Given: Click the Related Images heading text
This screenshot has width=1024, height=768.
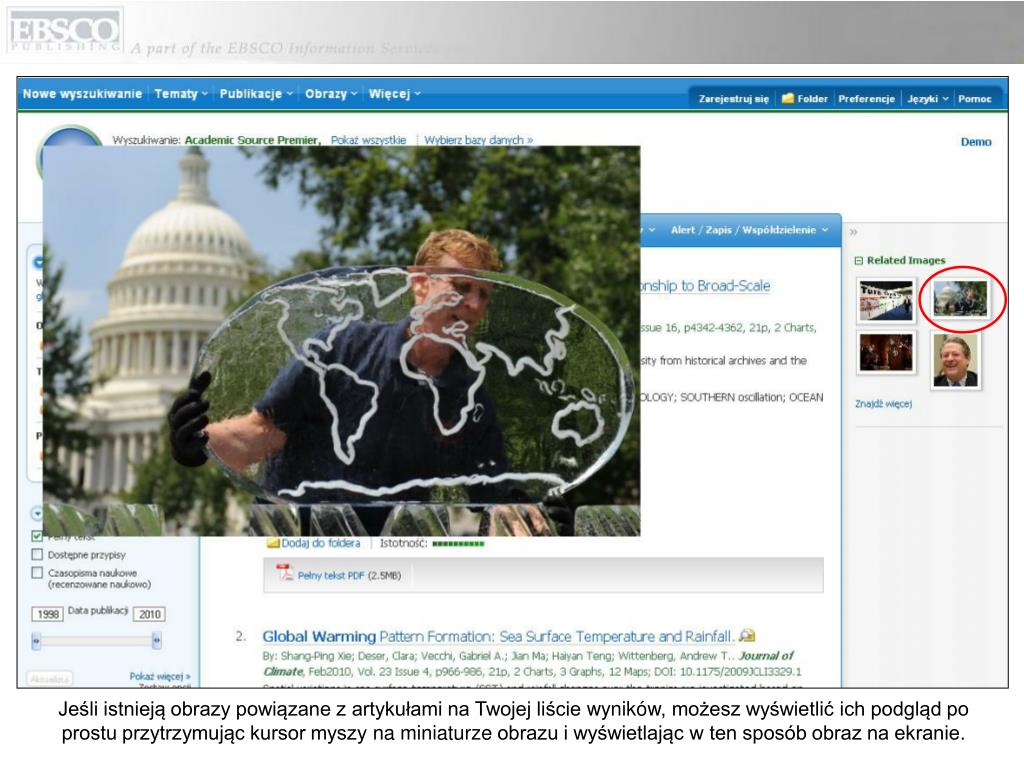Looking at the screenshot, I should (x=906, y=260).
